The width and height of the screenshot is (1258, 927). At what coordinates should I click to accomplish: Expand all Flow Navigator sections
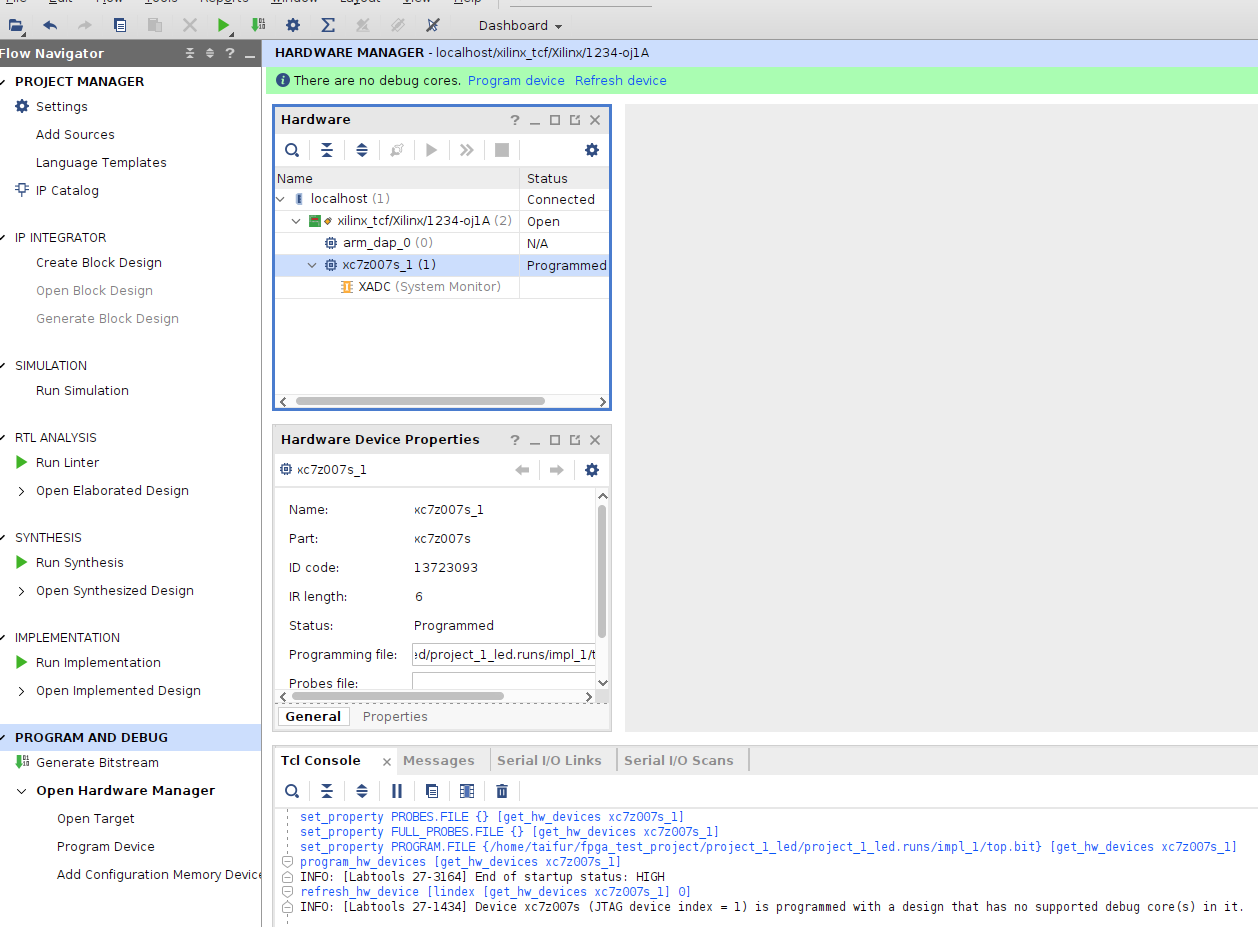210,53
